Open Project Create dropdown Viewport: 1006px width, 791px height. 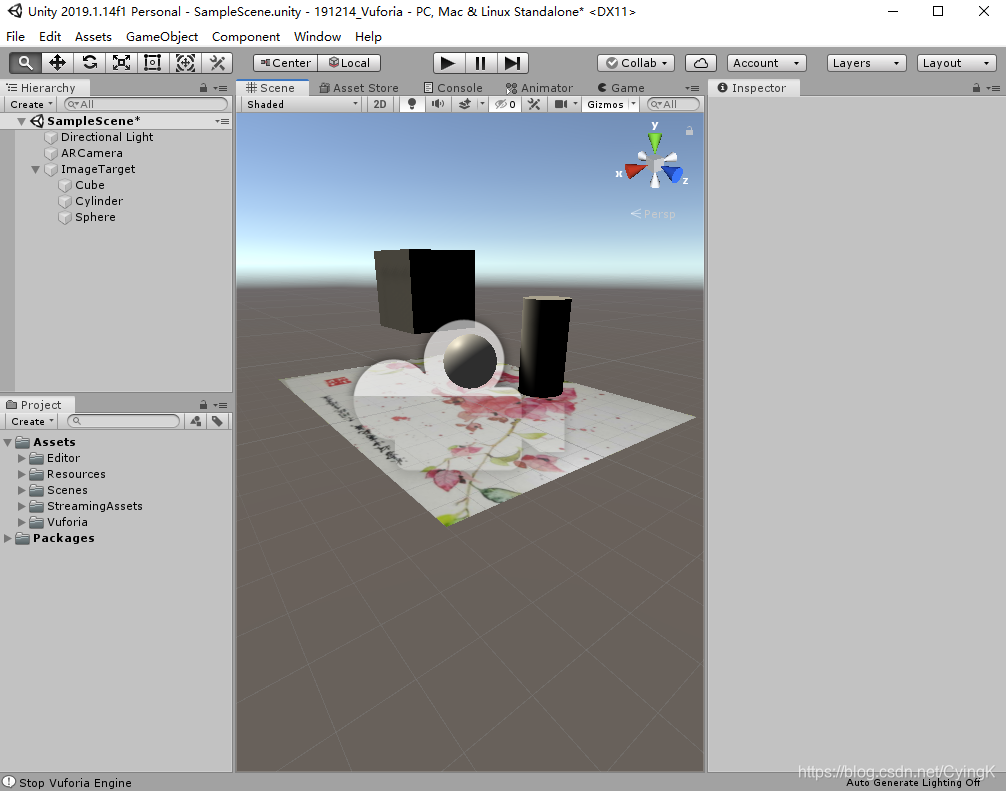point(32,421)
